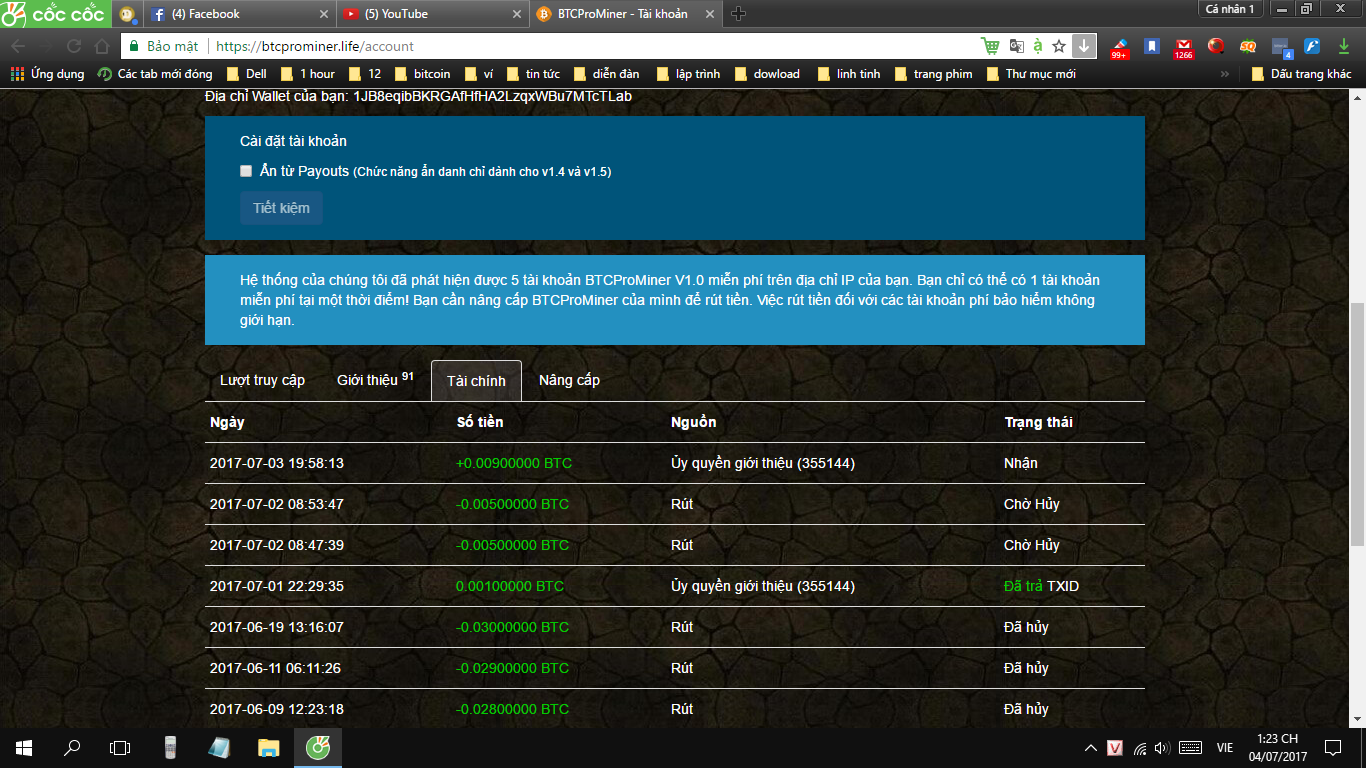Screen dimensions: 1366x768
Task: Open the pinned Dogecoin tab
Action: coord(127,14)
